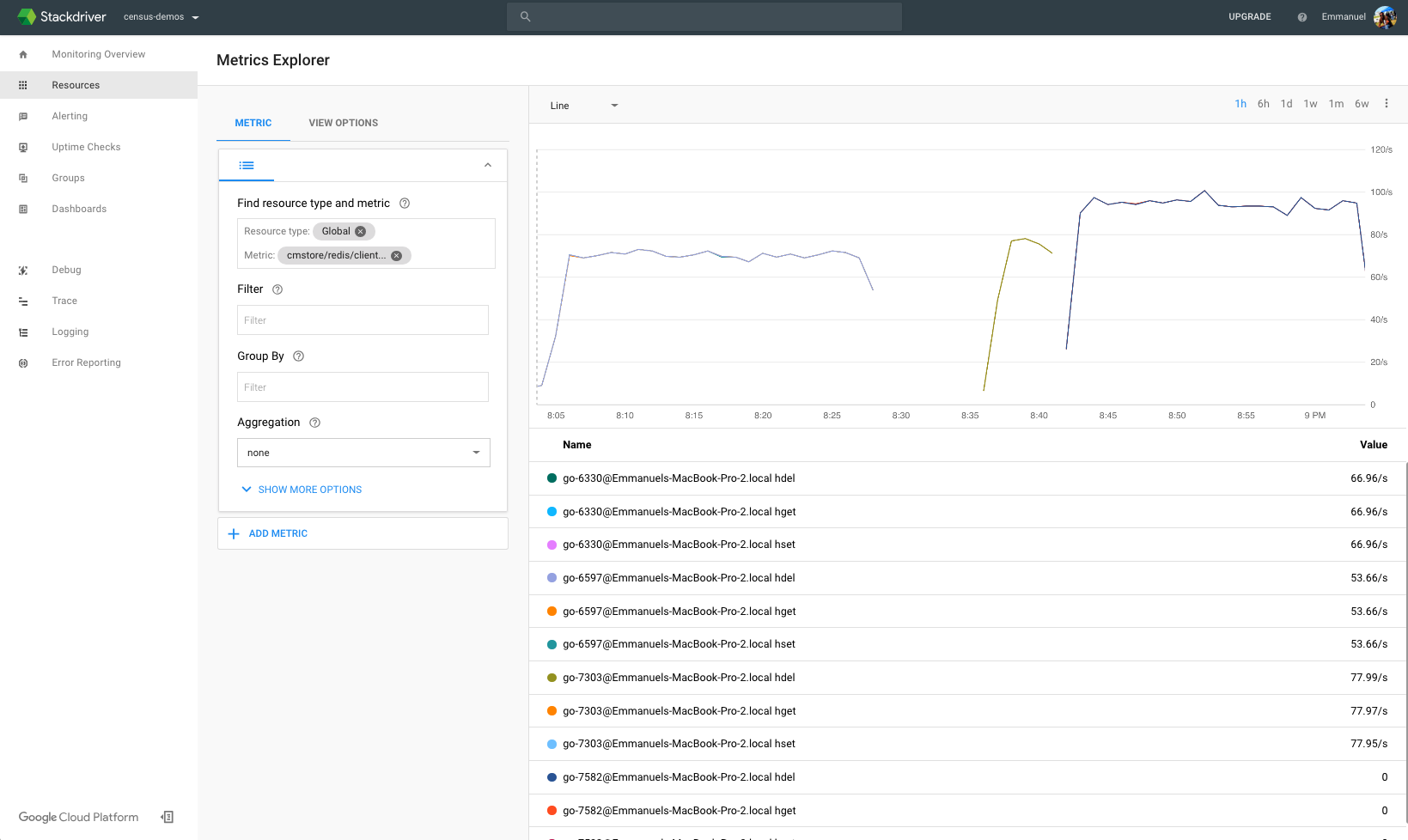Click the Groups icon in sidebar

(x=23, y=178)
